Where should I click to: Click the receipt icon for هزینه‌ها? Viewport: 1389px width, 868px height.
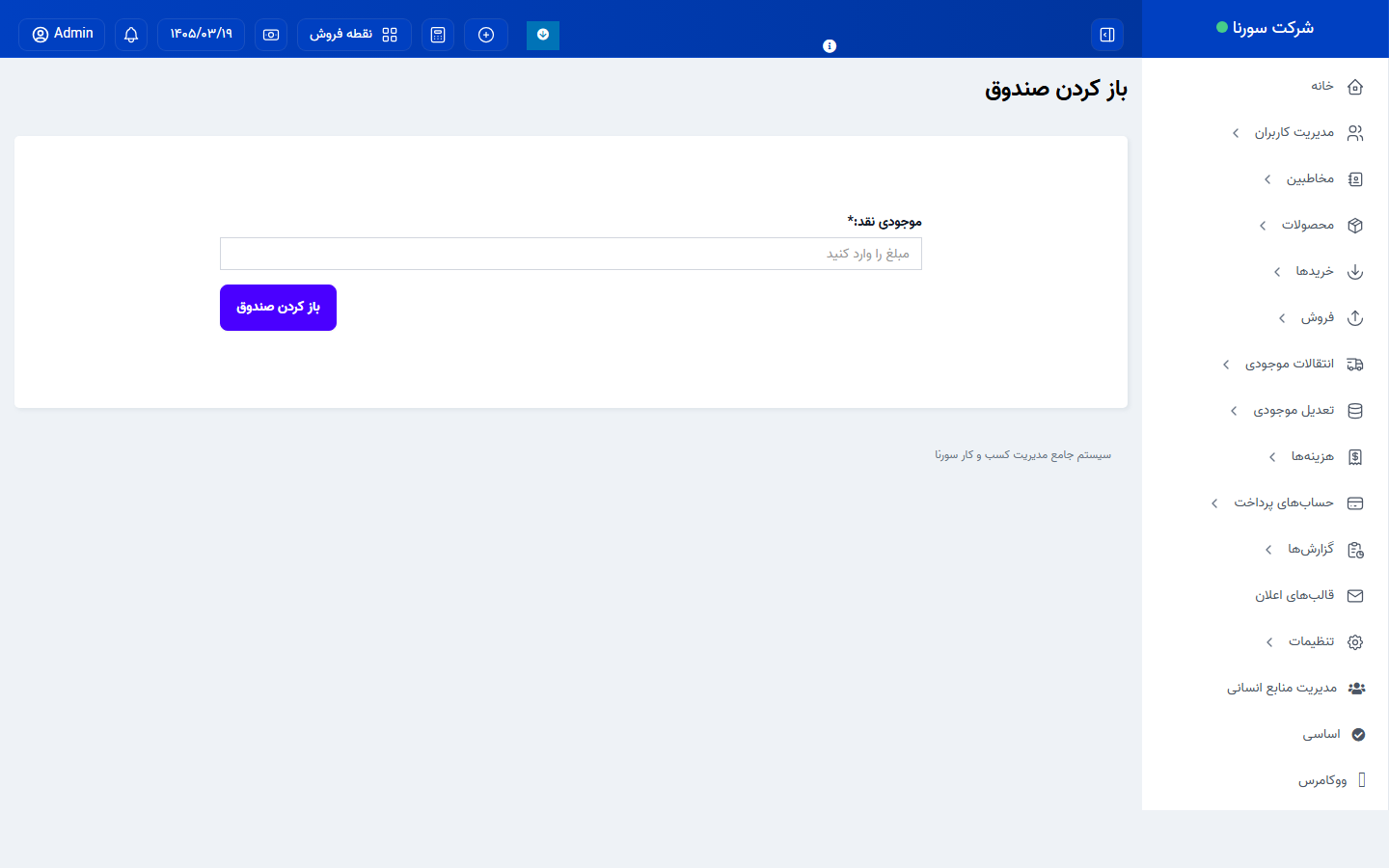[1355, 457]
